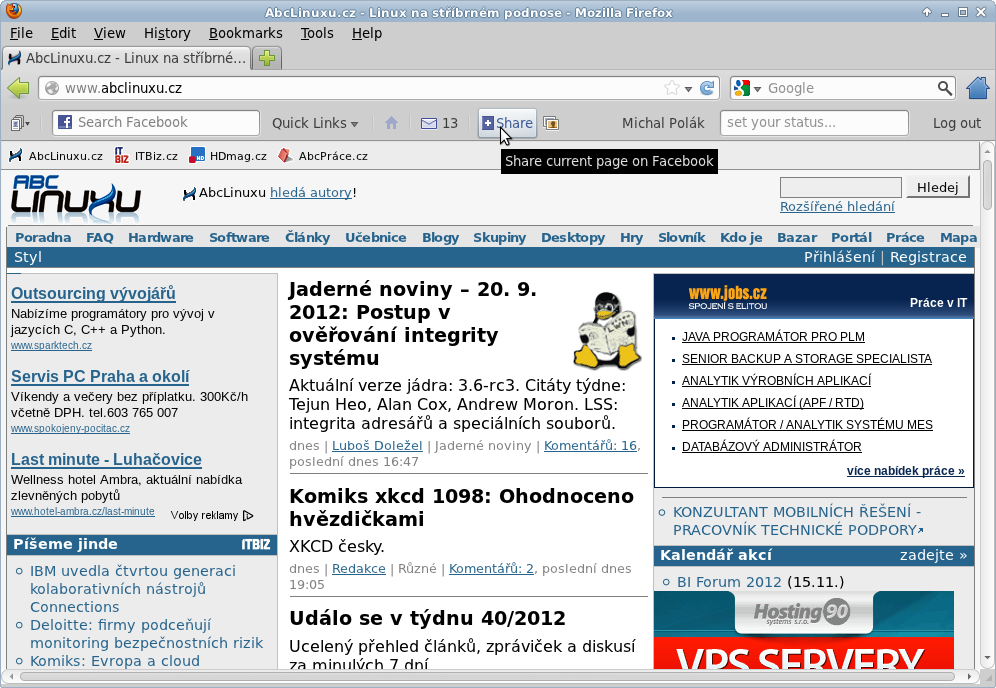Open JAVA PROGRAMÁTOR PRO PLM job listing
This screenshot has width=996, height=688.
coord(773,337)
